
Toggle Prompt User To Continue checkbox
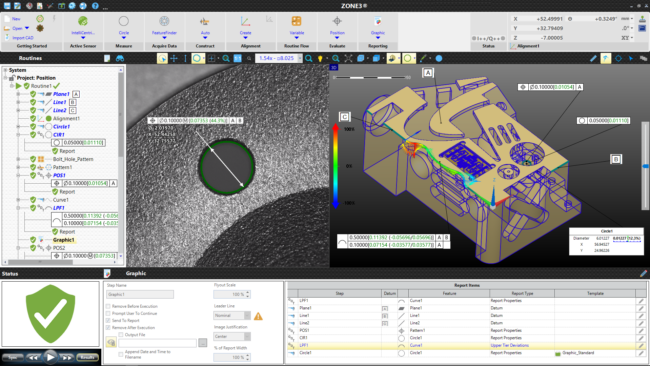click(x=108, y=313)
